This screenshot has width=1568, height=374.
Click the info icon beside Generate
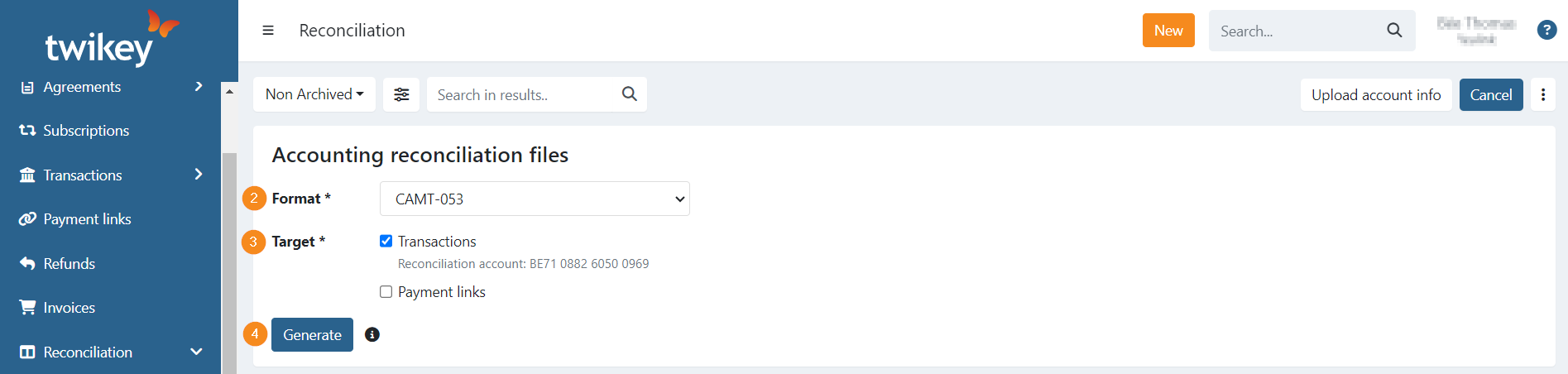pos(372,335)
